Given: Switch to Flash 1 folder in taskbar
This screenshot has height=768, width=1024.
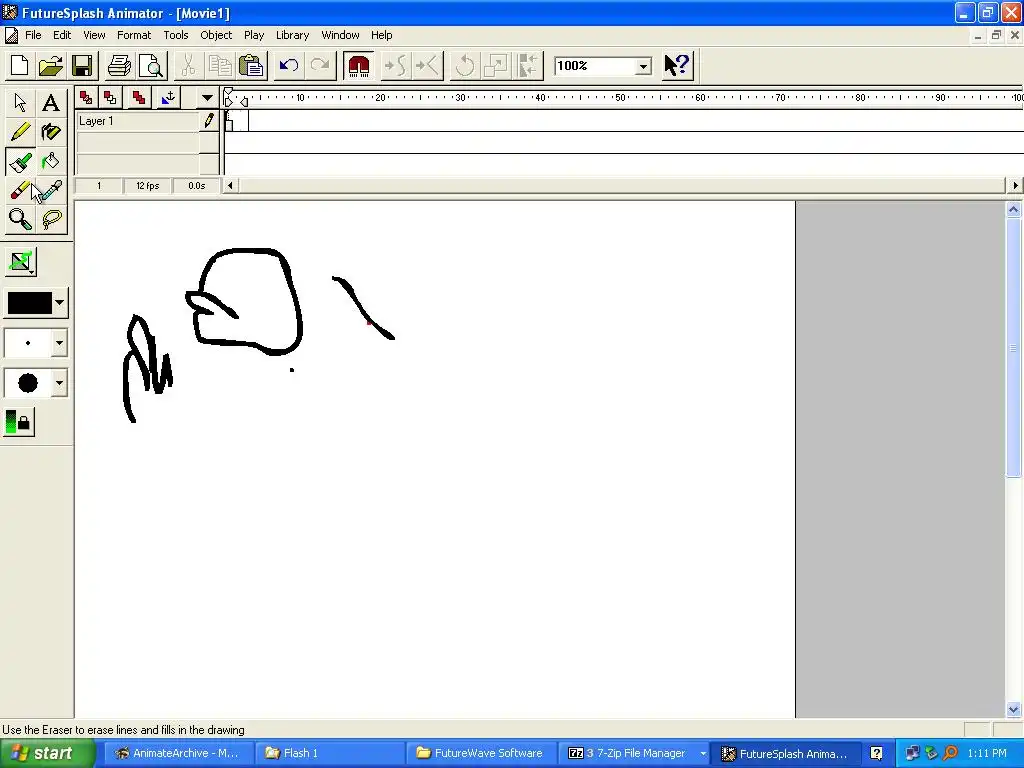Looking at the screenshot, I should tap(328, 753).
